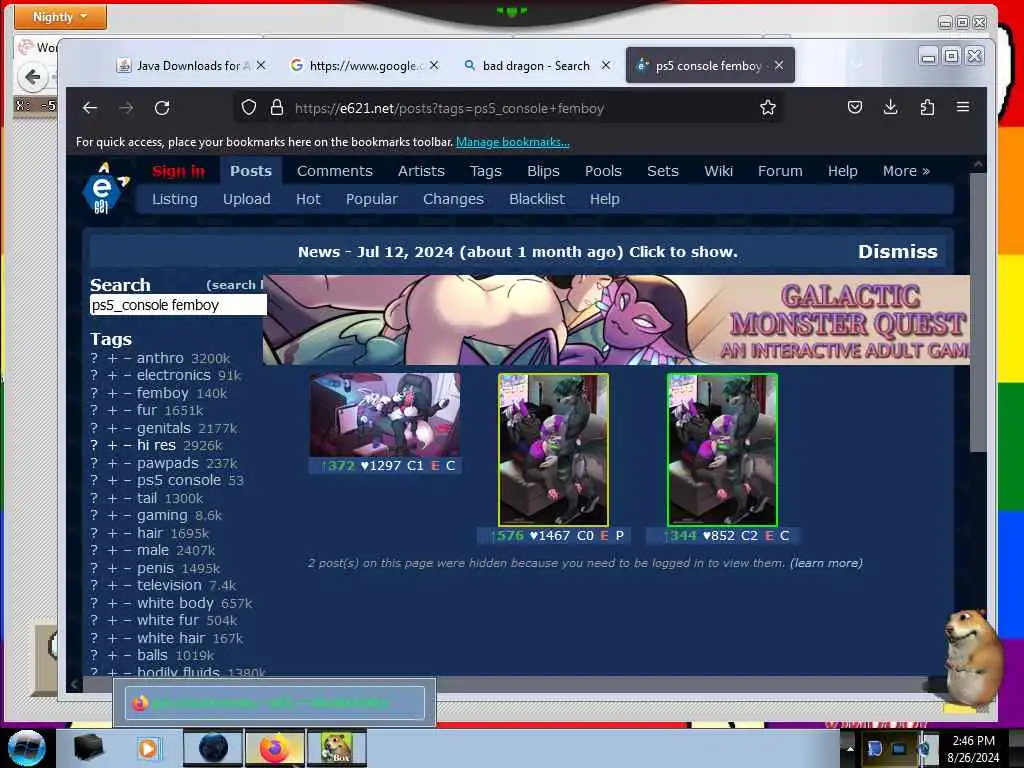This screenshot has height=768, width=1024.
Task: Open the Nightly dropdown menu
Action: [60, 16]
